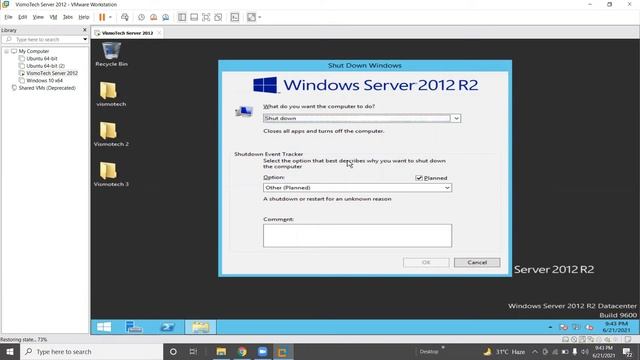This screenshot has width=640, height=360.
Task: Open the guest Start button
Action: point(104,327)
